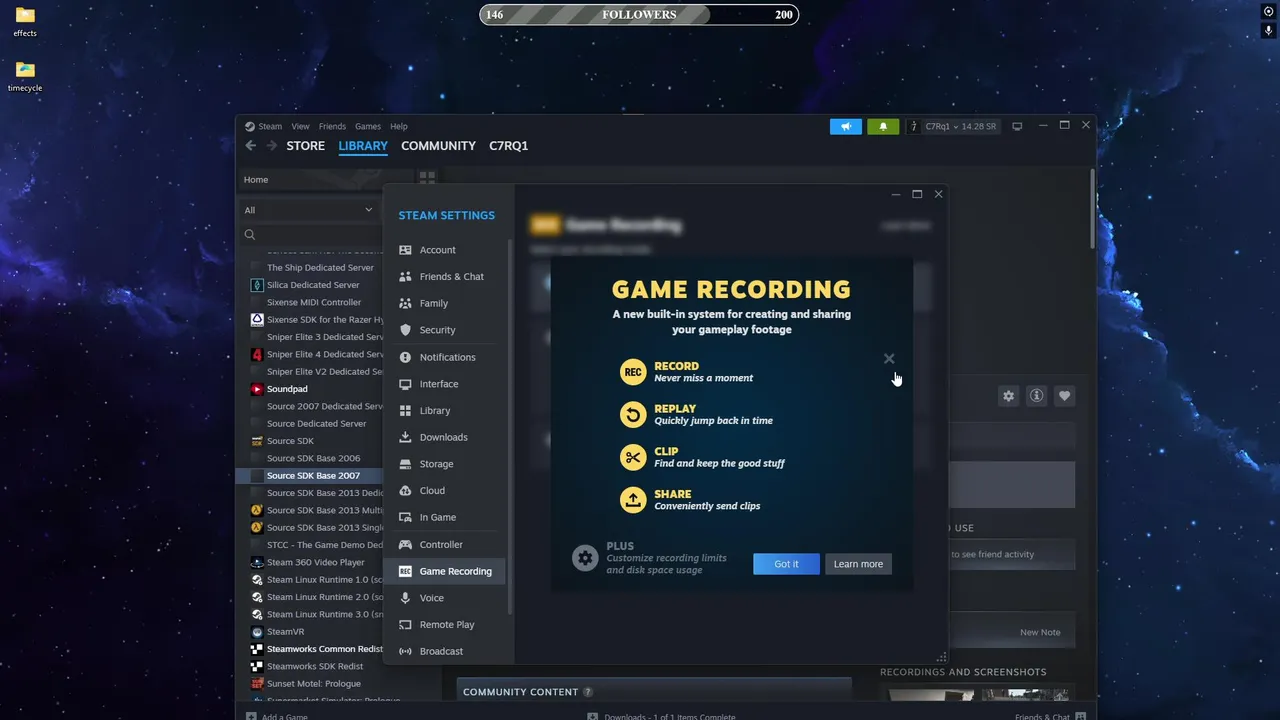Select Source SDK Base 2006 row

point(312,458)
